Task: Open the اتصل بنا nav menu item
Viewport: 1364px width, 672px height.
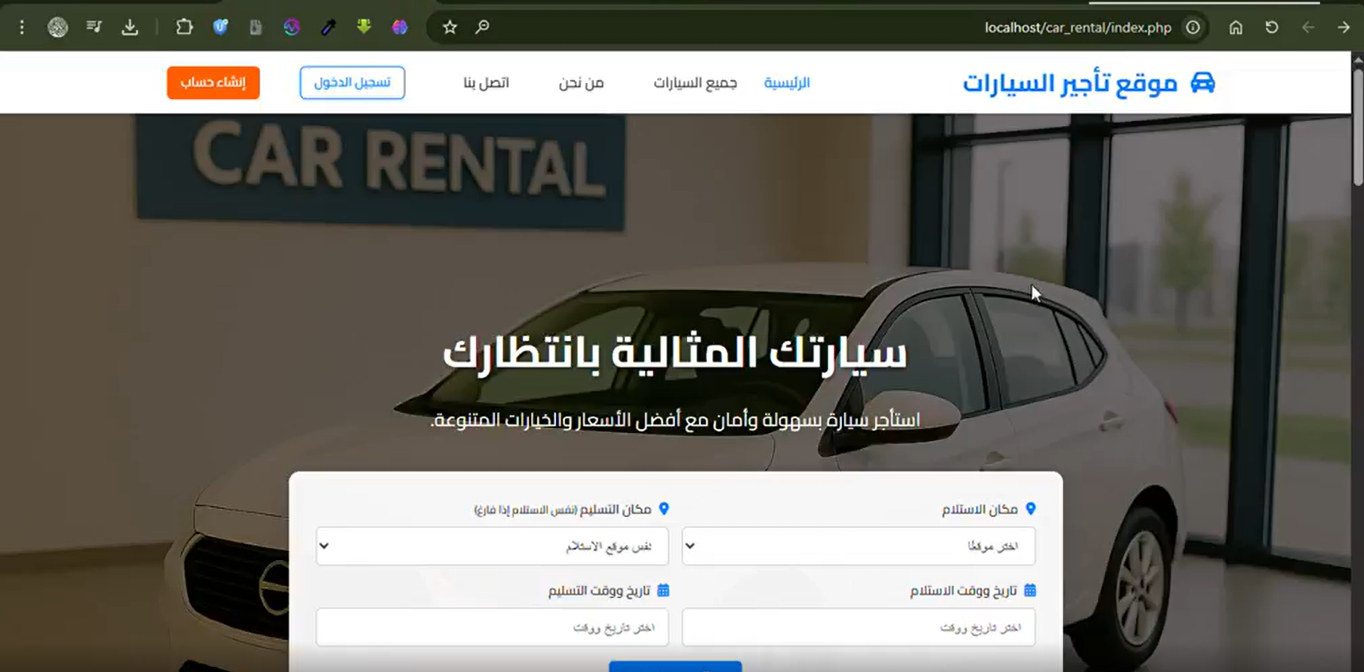Action: [x=486, y=83]
